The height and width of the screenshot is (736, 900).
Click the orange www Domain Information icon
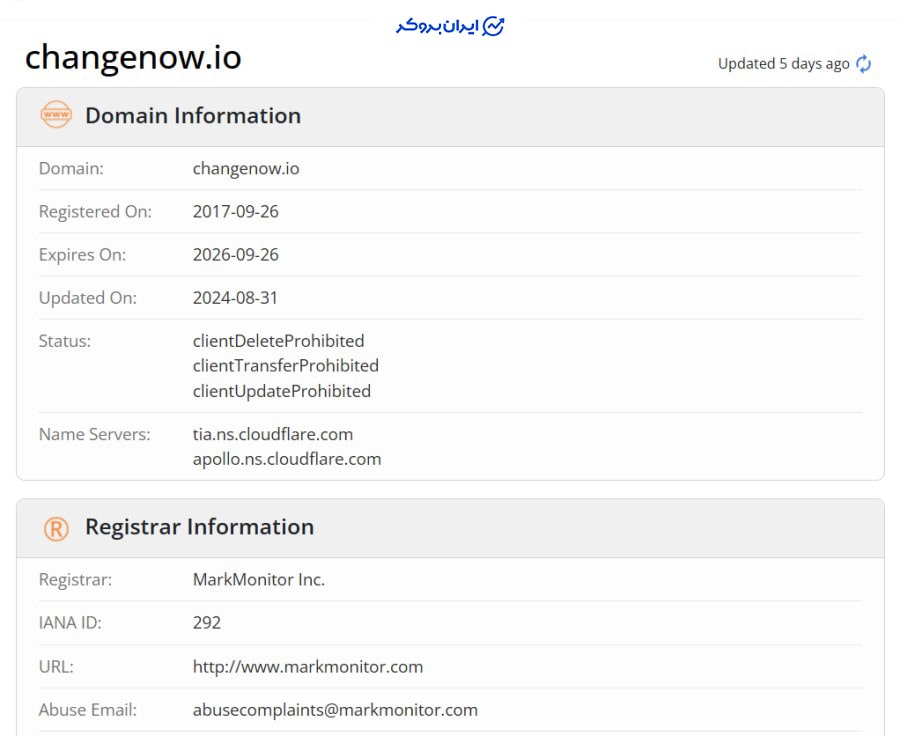click(x=56, y=115)
